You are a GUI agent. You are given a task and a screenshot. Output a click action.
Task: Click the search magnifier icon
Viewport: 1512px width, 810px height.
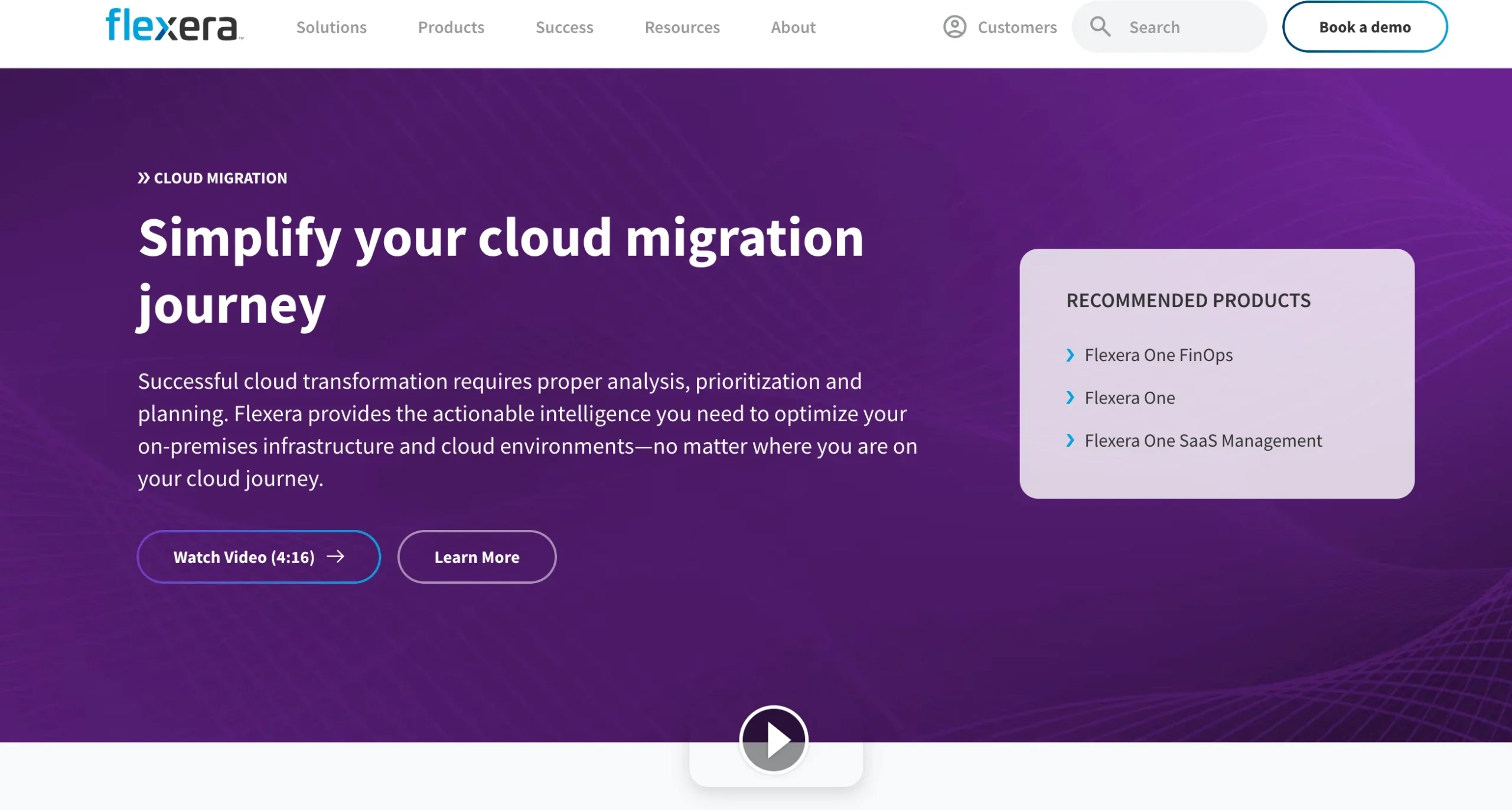[1100, 26]
